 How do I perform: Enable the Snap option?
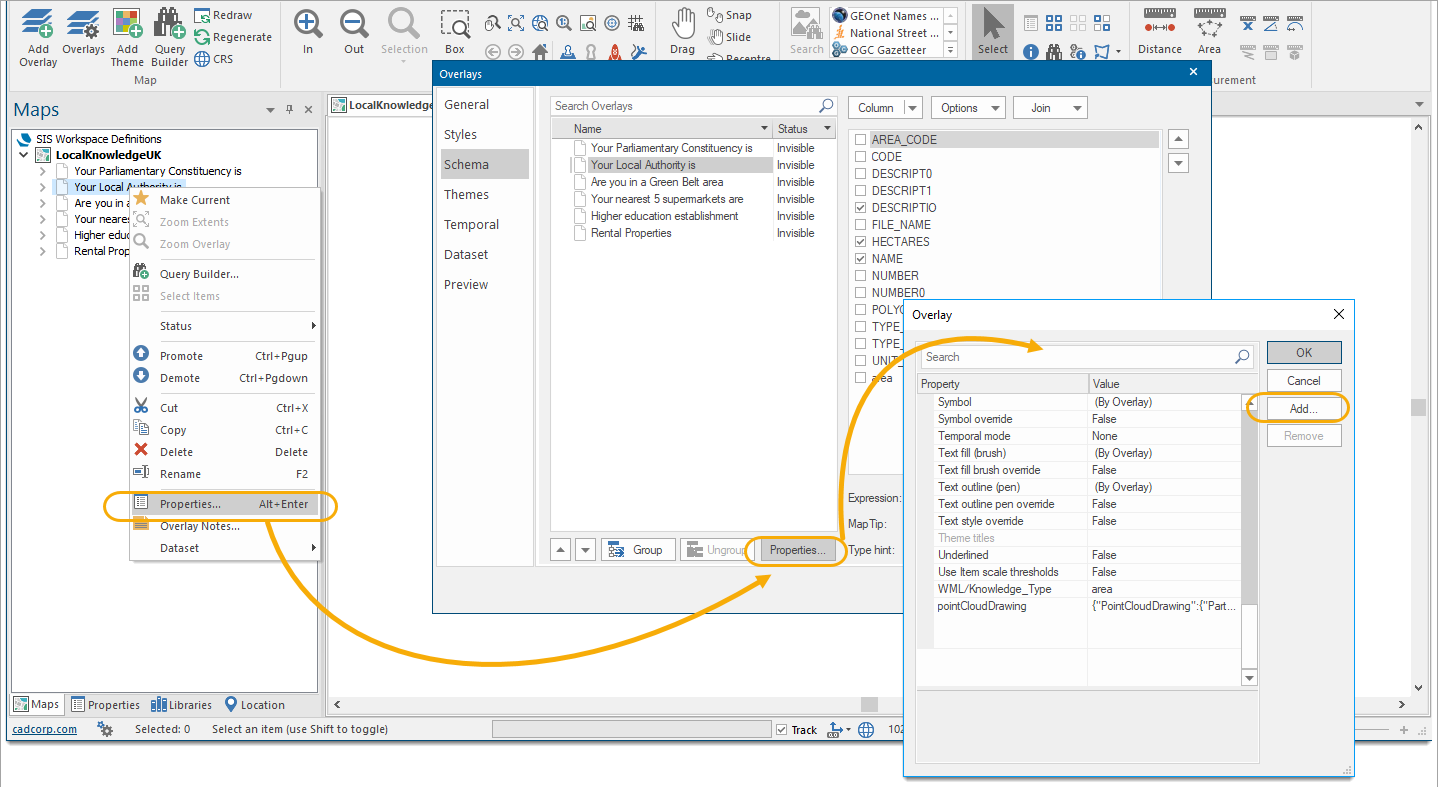tap(730, 14)
